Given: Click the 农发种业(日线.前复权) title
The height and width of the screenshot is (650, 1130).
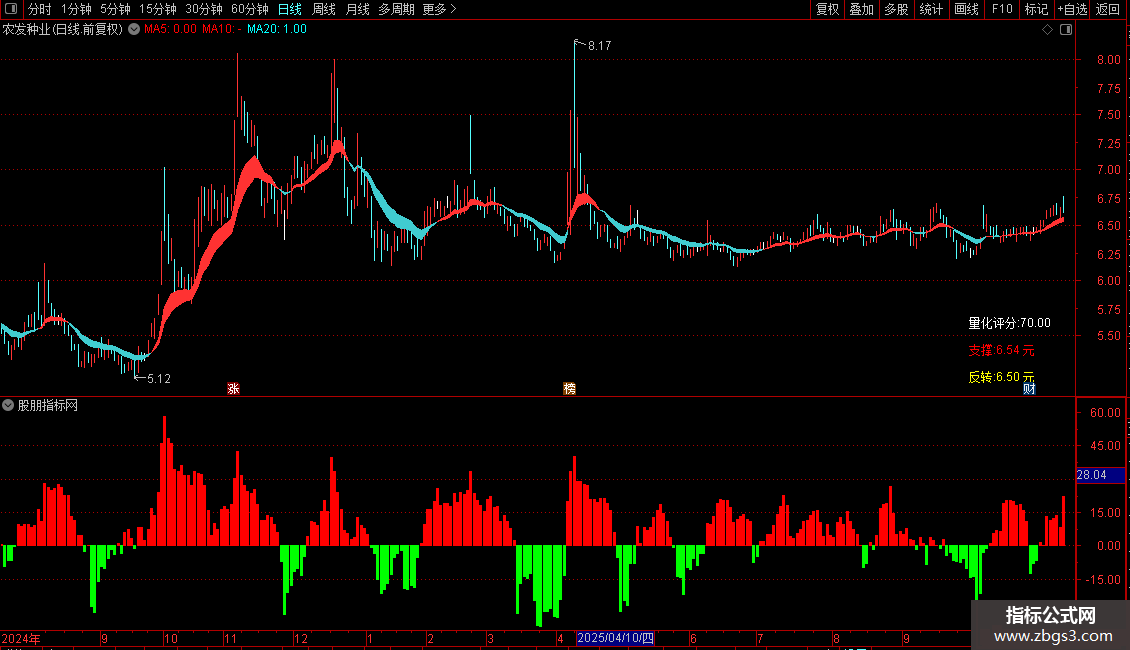Looking at the screenshot, I should (63, 29).
